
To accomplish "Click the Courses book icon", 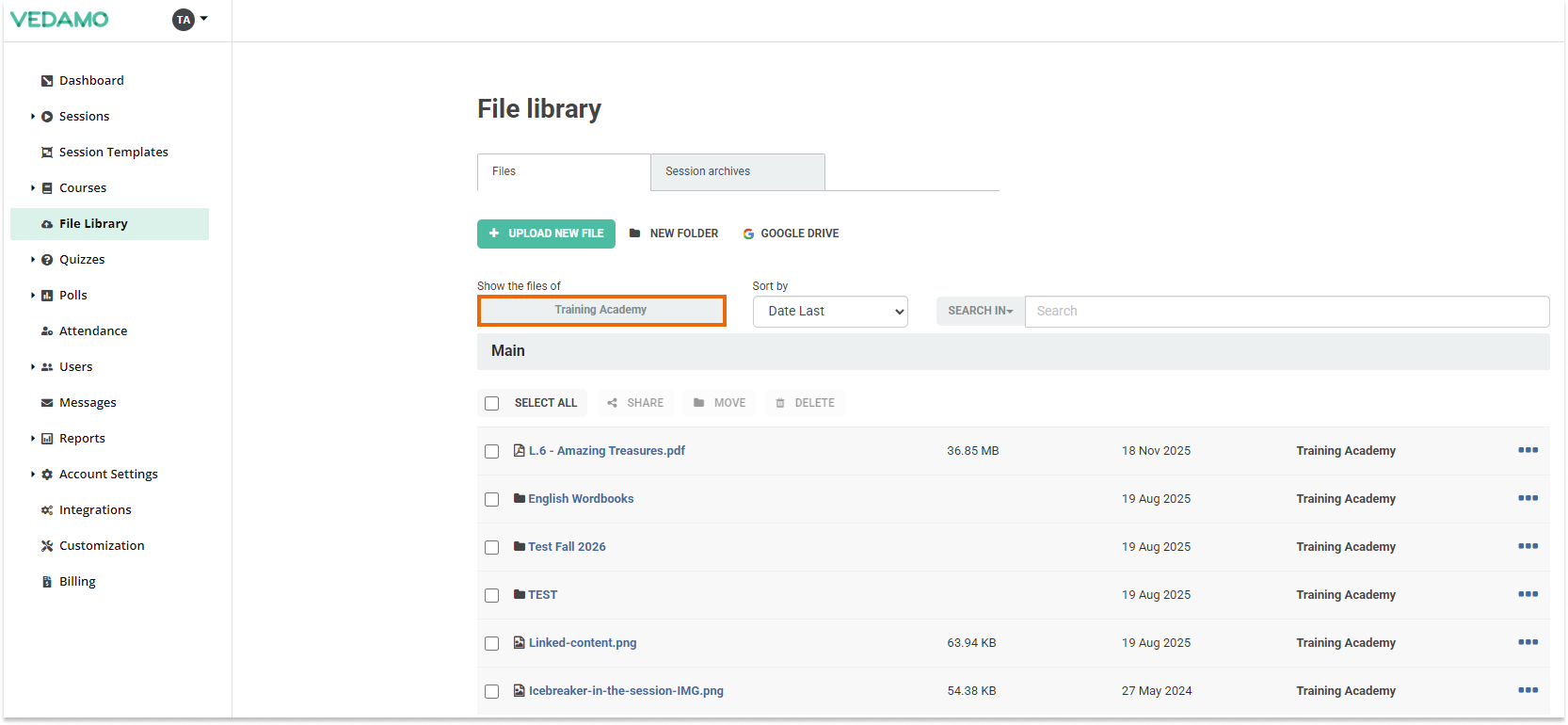I will click(47, 188).
